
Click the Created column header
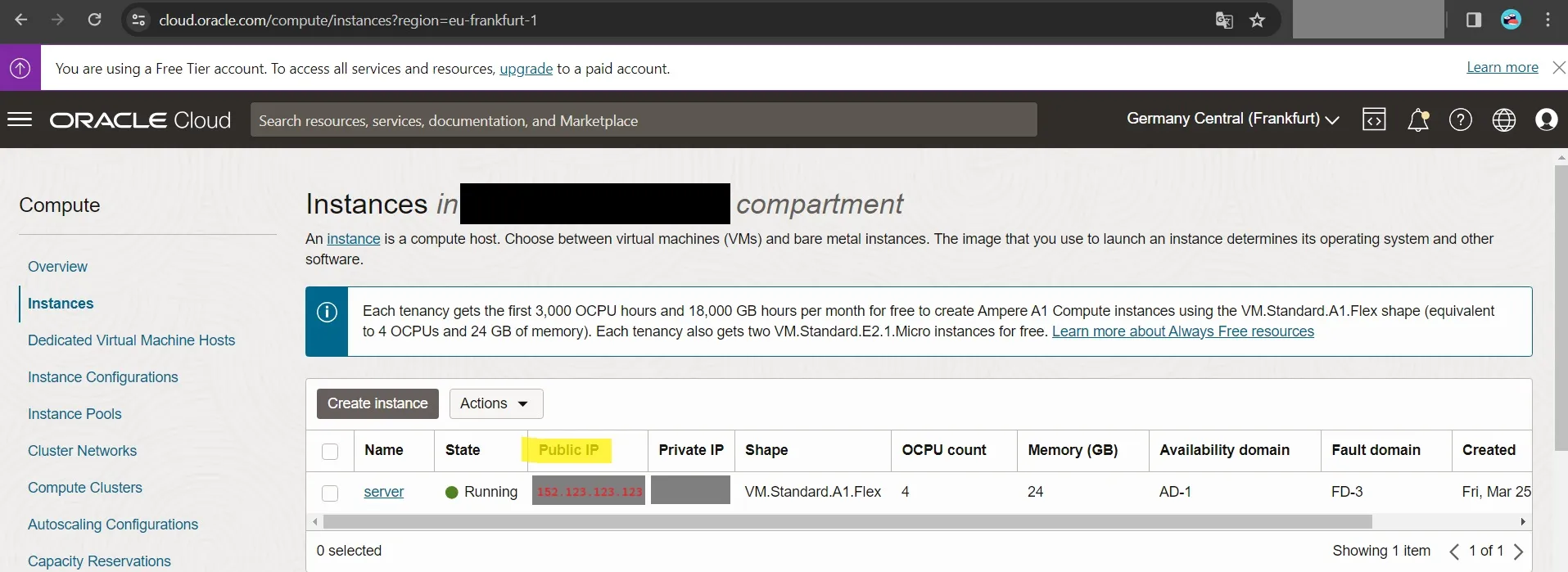tap(1489, 450)
